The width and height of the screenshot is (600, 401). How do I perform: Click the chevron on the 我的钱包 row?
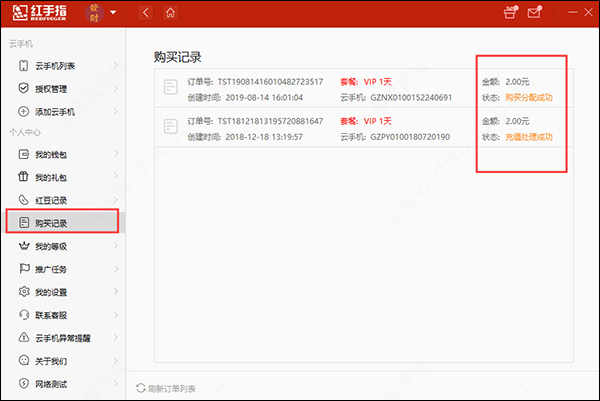116,154
